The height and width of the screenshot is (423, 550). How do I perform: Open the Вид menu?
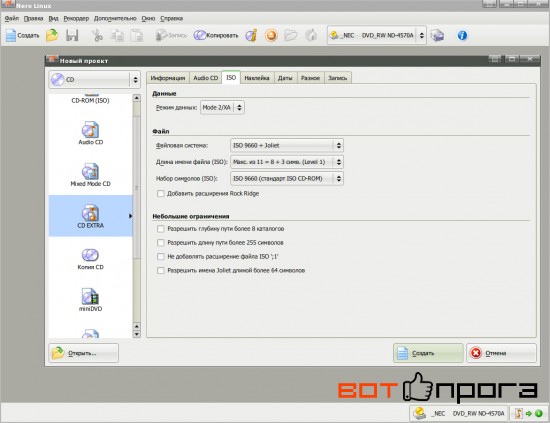[53, 18]
